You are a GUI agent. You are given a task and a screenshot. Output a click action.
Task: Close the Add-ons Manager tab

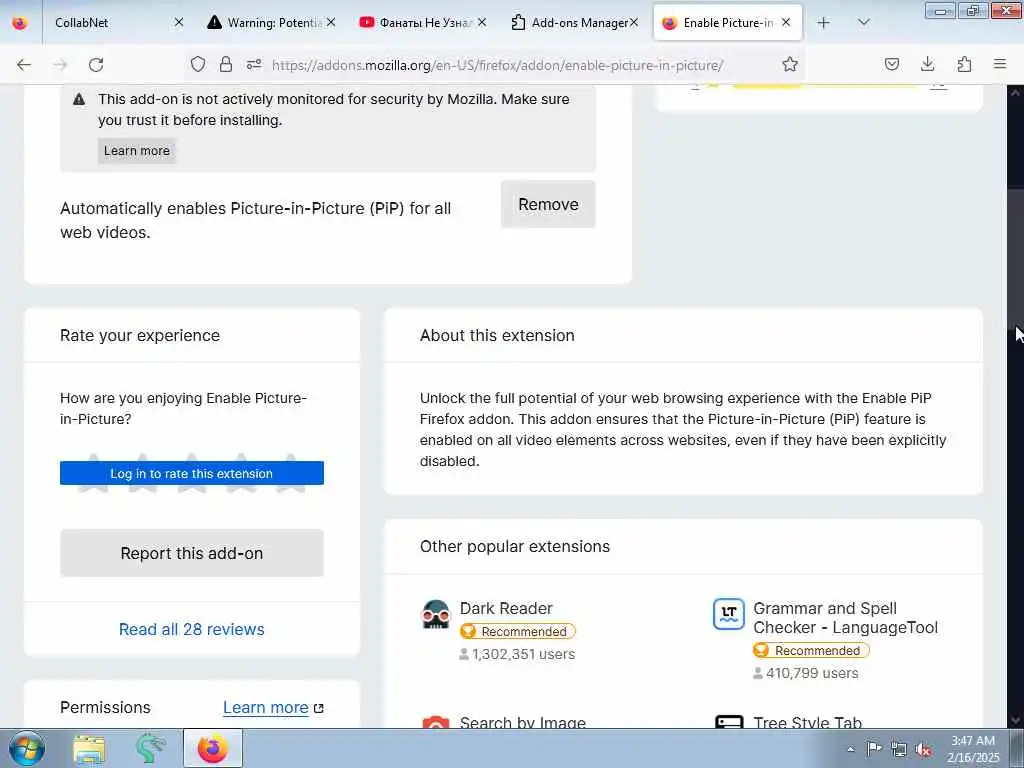click(x=633, y=23)
